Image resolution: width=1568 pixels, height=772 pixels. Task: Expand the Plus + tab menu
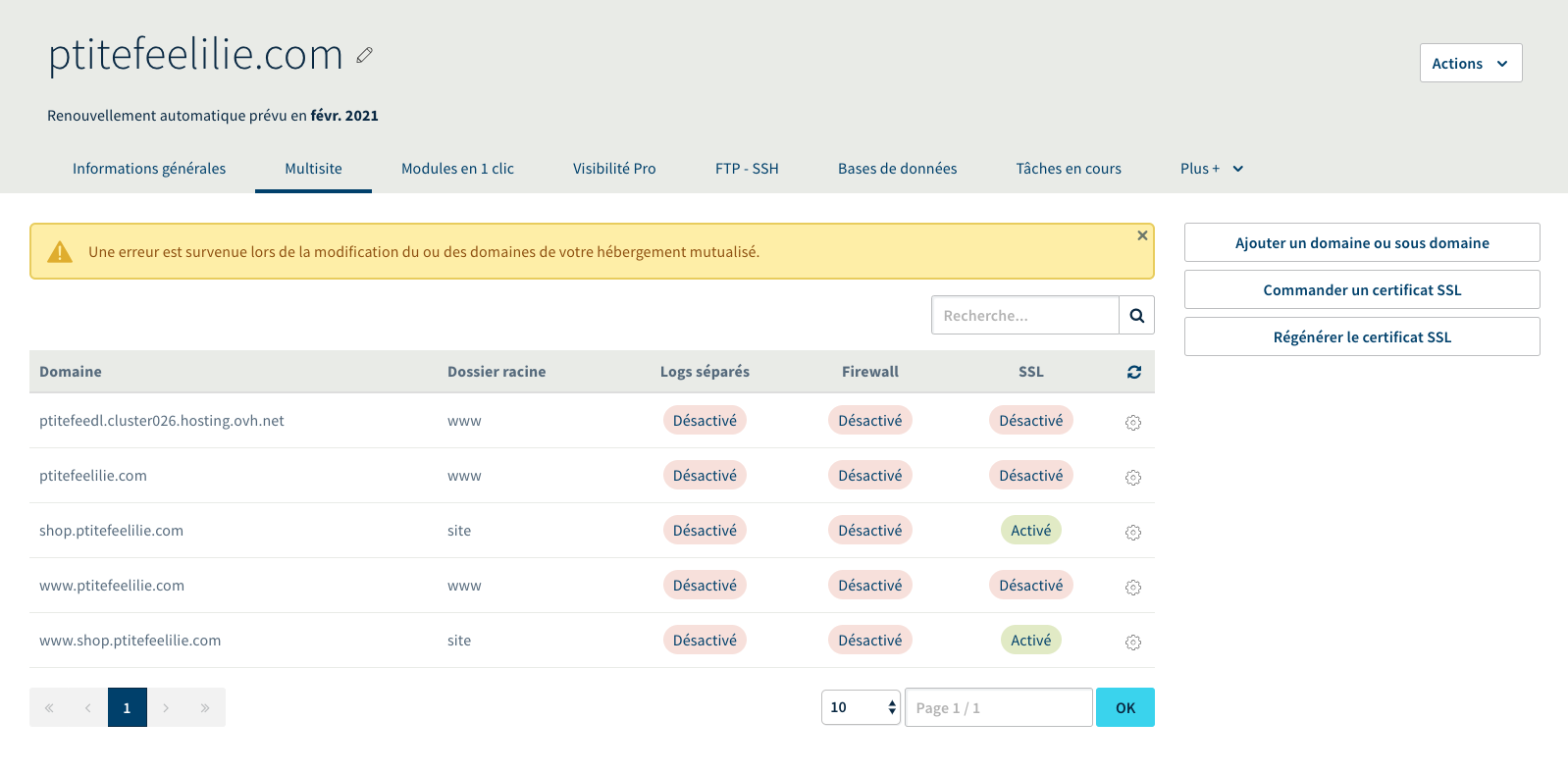point(1211,169)
